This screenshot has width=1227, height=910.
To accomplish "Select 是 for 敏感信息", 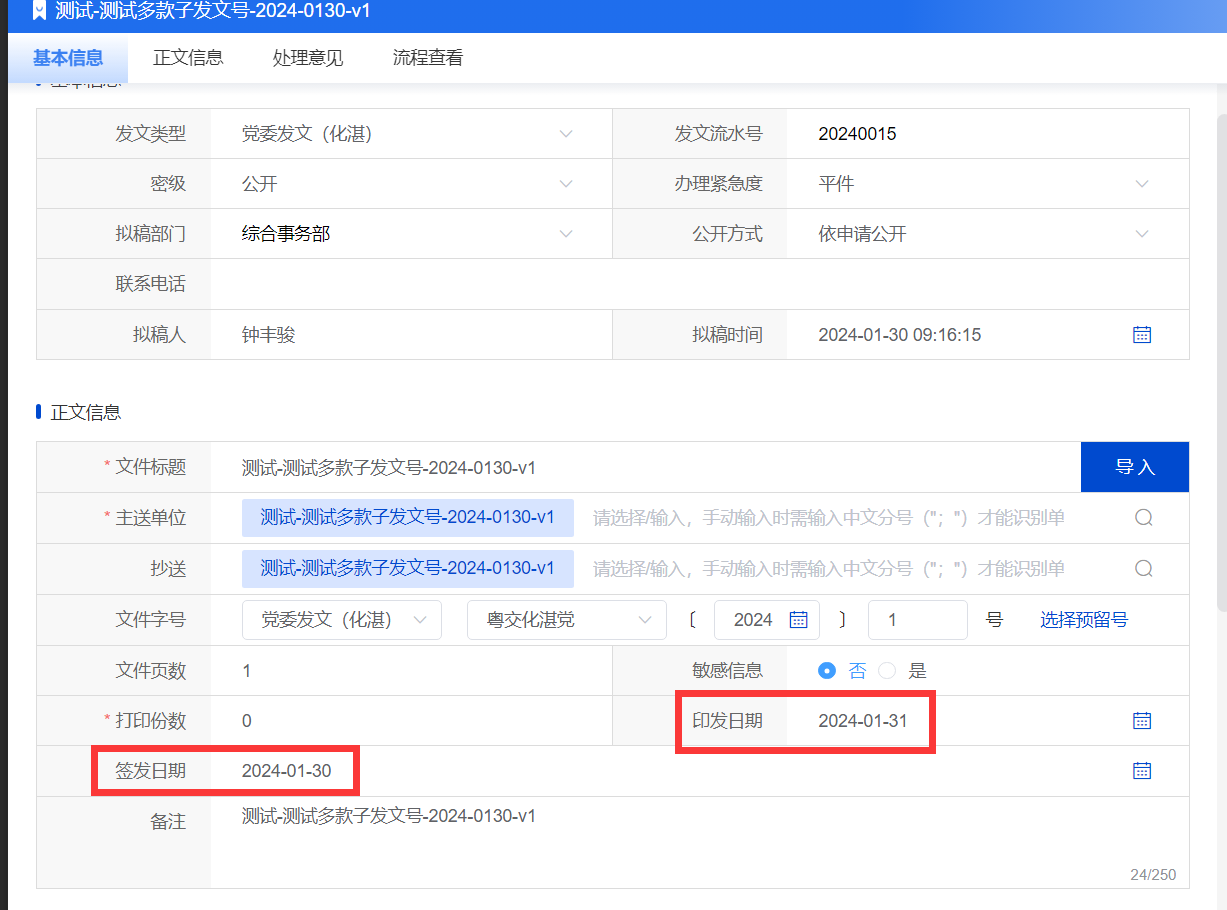I will pos(887,671).
